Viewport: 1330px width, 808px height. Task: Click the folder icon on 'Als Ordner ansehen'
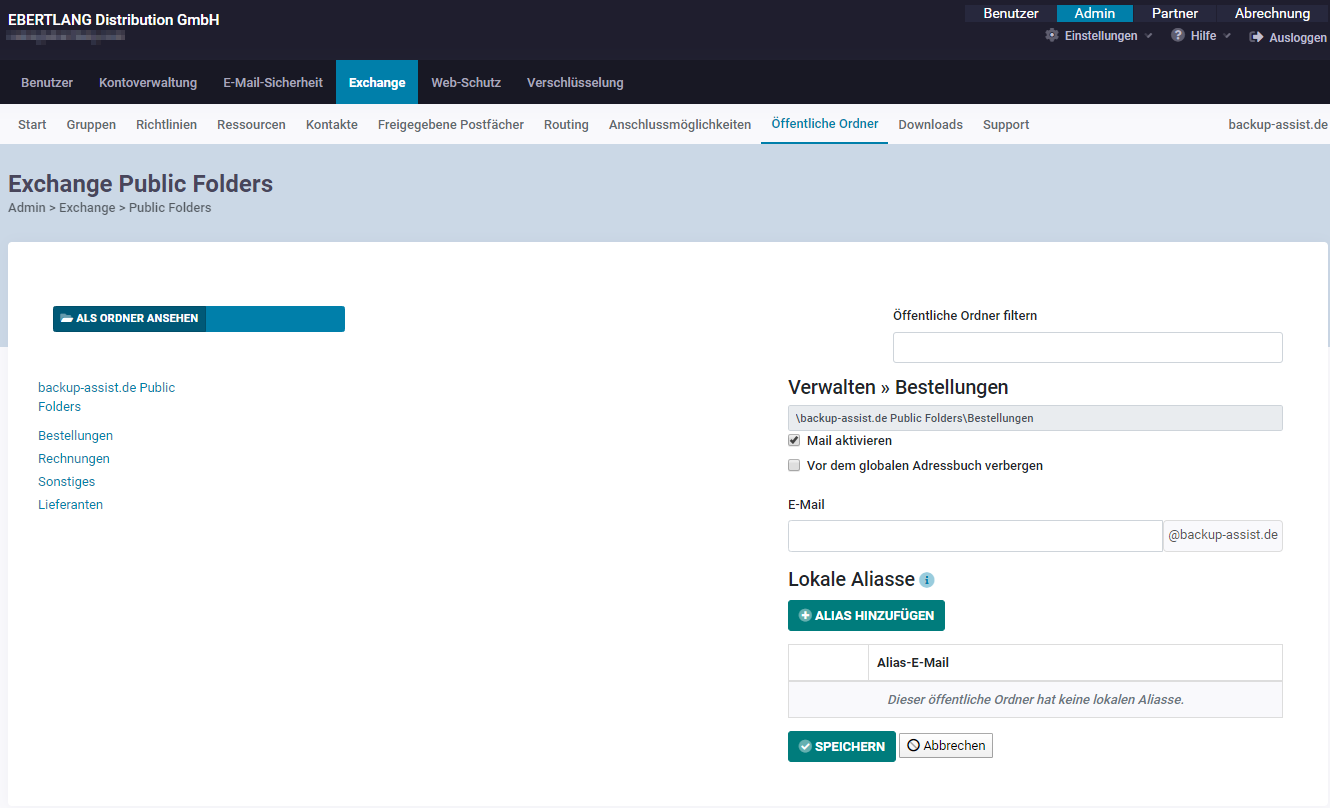tap(67, 319)
